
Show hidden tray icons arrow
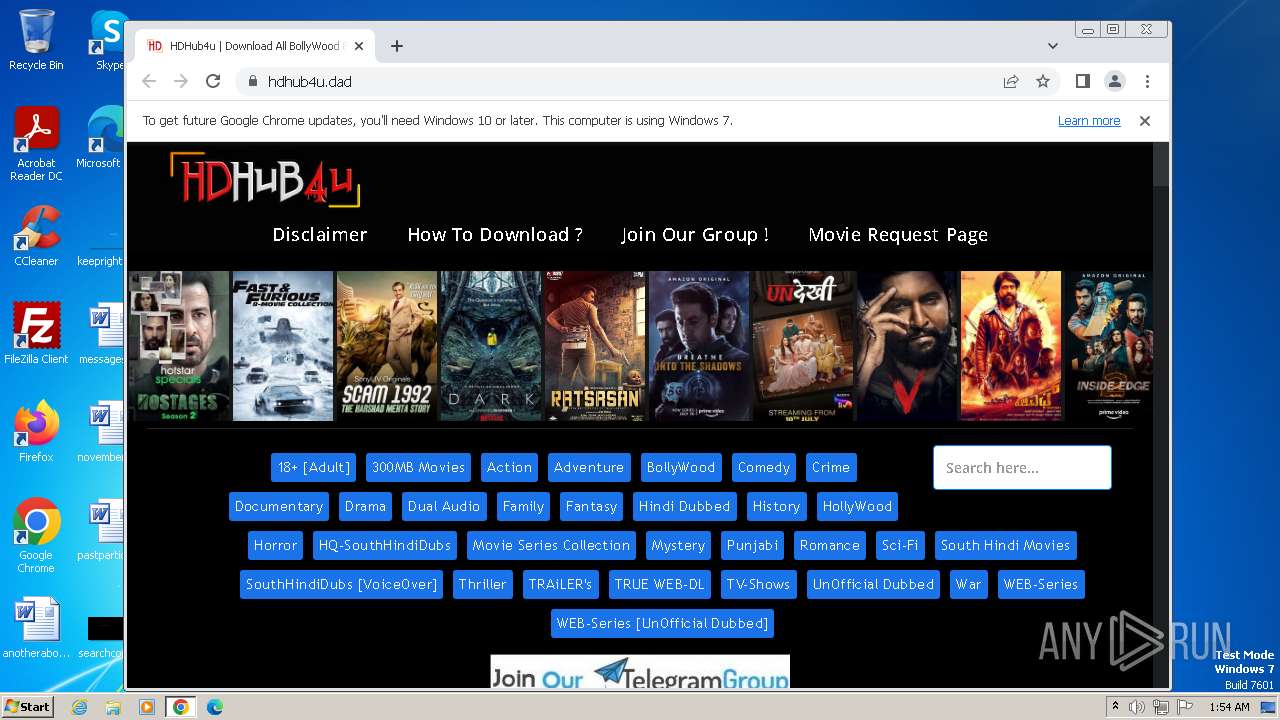(x=1116, y=707)
